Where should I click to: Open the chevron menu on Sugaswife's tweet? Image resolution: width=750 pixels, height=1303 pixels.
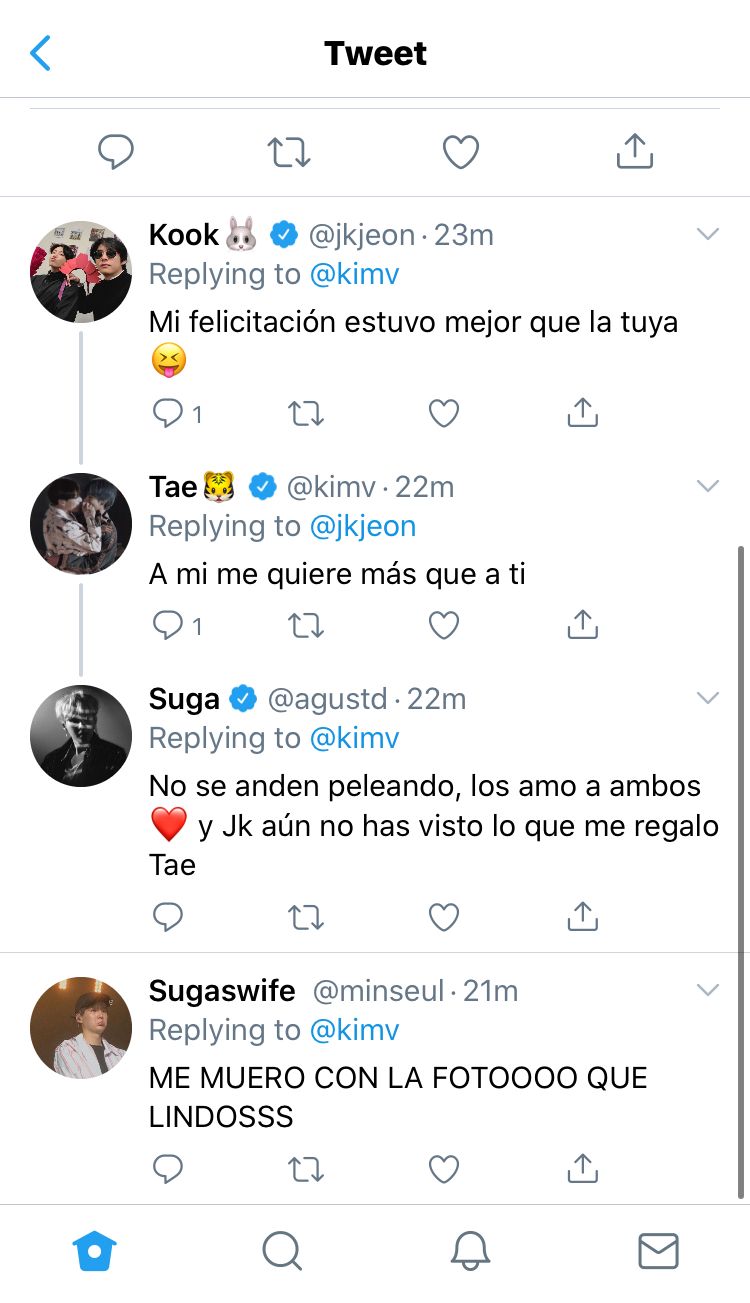pos(708,990)
